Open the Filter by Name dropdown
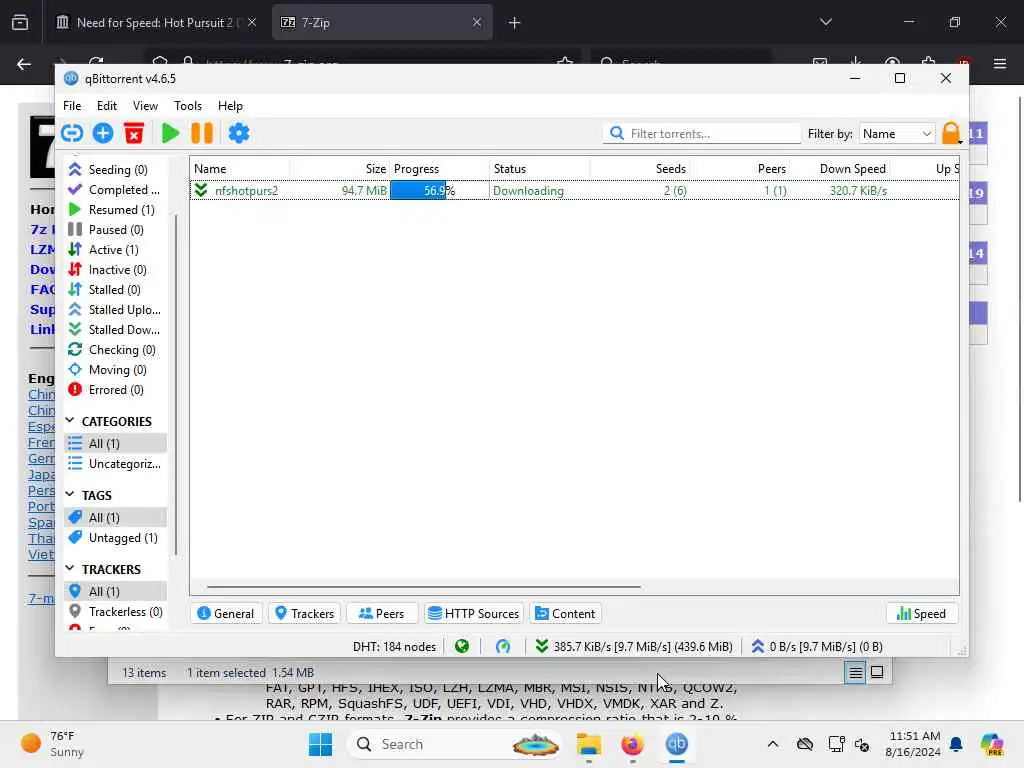The height and width of the screenshot is (768, 1024). (897, 133)
